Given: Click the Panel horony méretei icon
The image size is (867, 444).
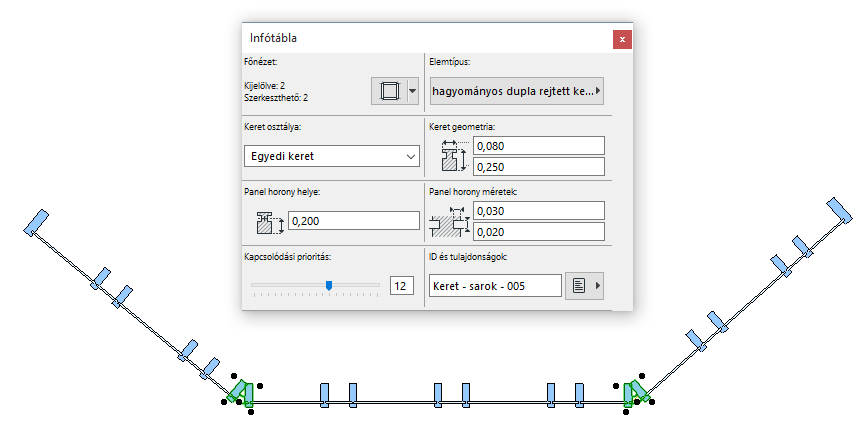Looking at the screenshot, I should click(454, 221).
